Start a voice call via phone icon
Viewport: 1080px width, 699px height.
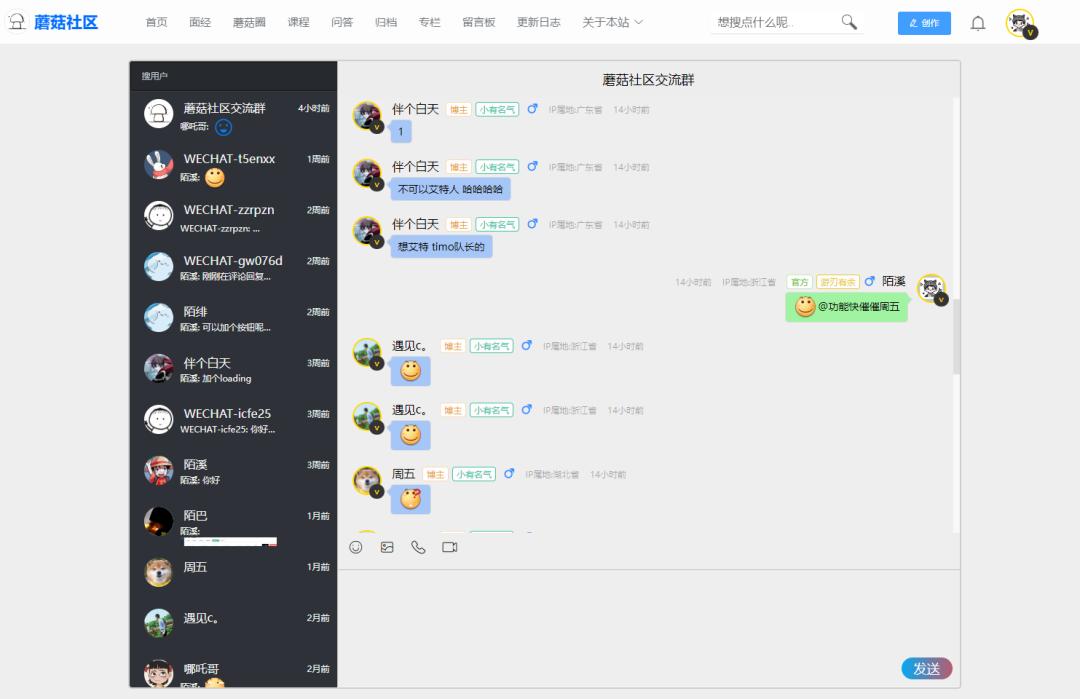(x=418, y=547)
